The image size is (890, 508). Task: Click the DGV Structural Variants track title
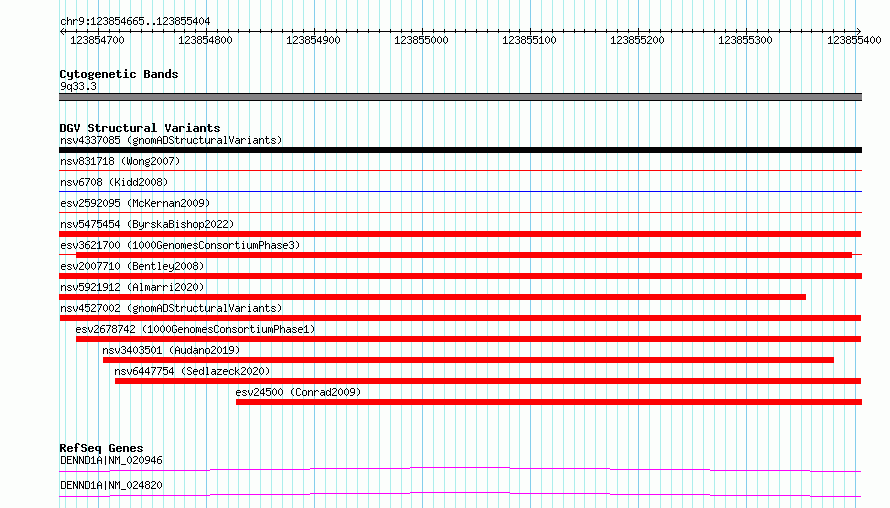point(140,128)
